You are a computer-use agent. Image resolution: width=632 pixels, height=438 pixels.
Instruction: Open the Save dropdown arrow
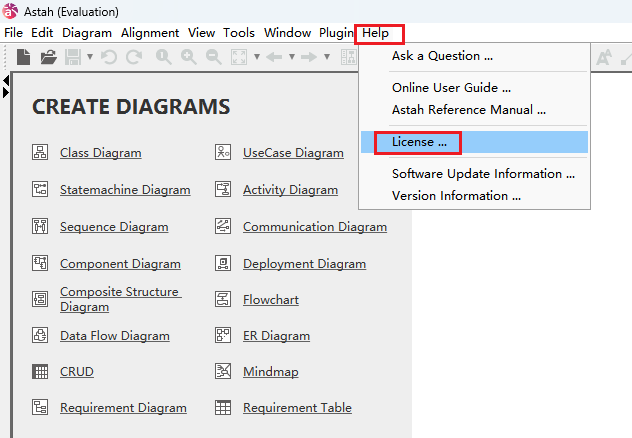[x=90, y=57]
